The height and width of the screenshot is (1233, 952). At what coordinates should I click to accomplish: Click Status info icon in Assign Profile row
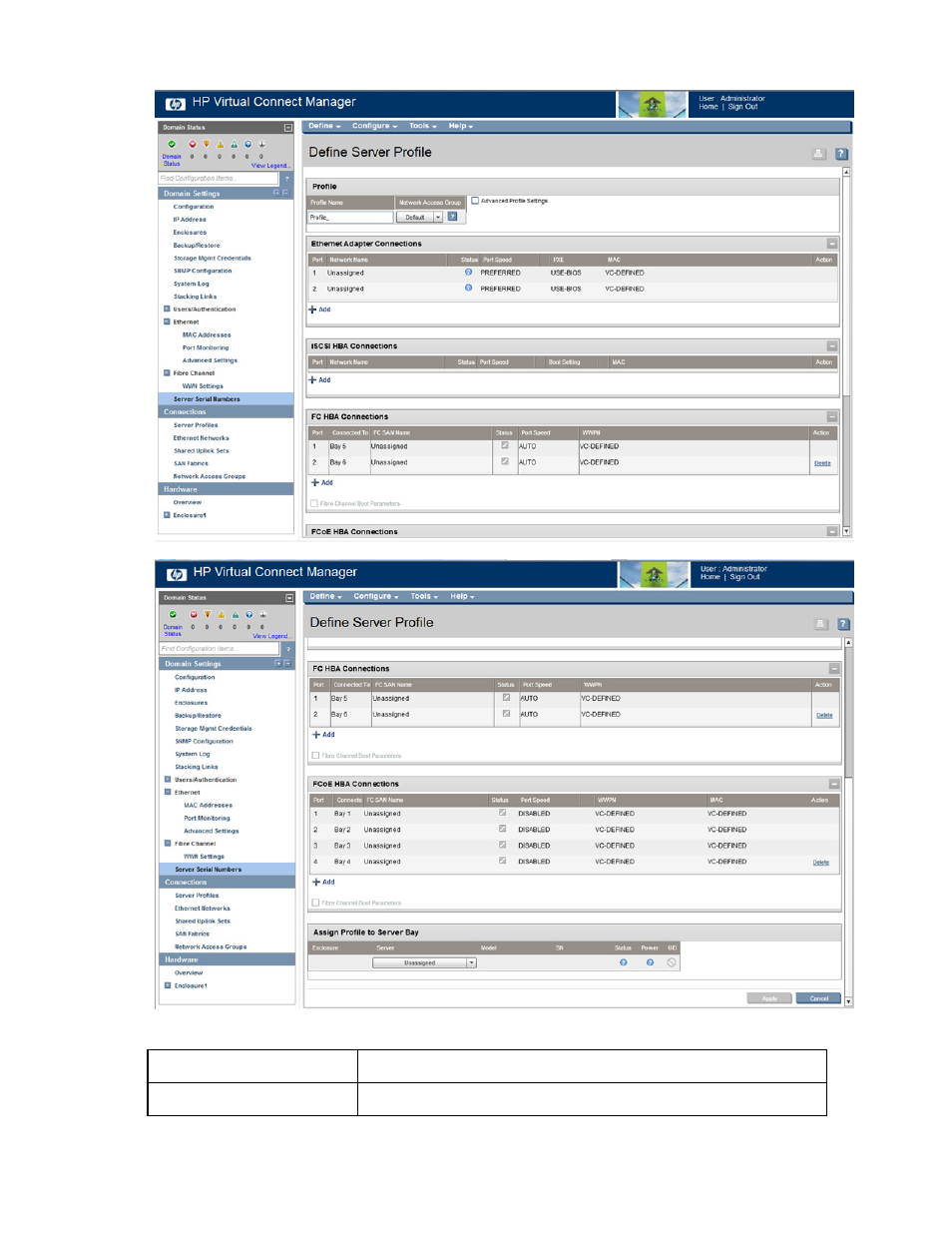(624, 962)
